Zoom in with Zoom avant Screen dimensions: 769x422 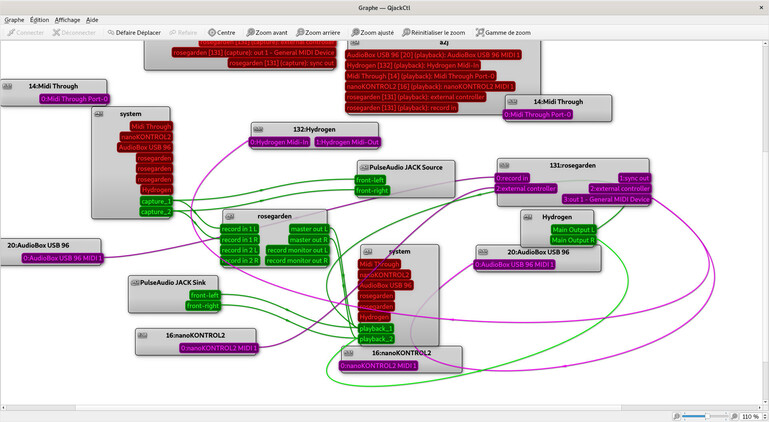pos(267,32)
